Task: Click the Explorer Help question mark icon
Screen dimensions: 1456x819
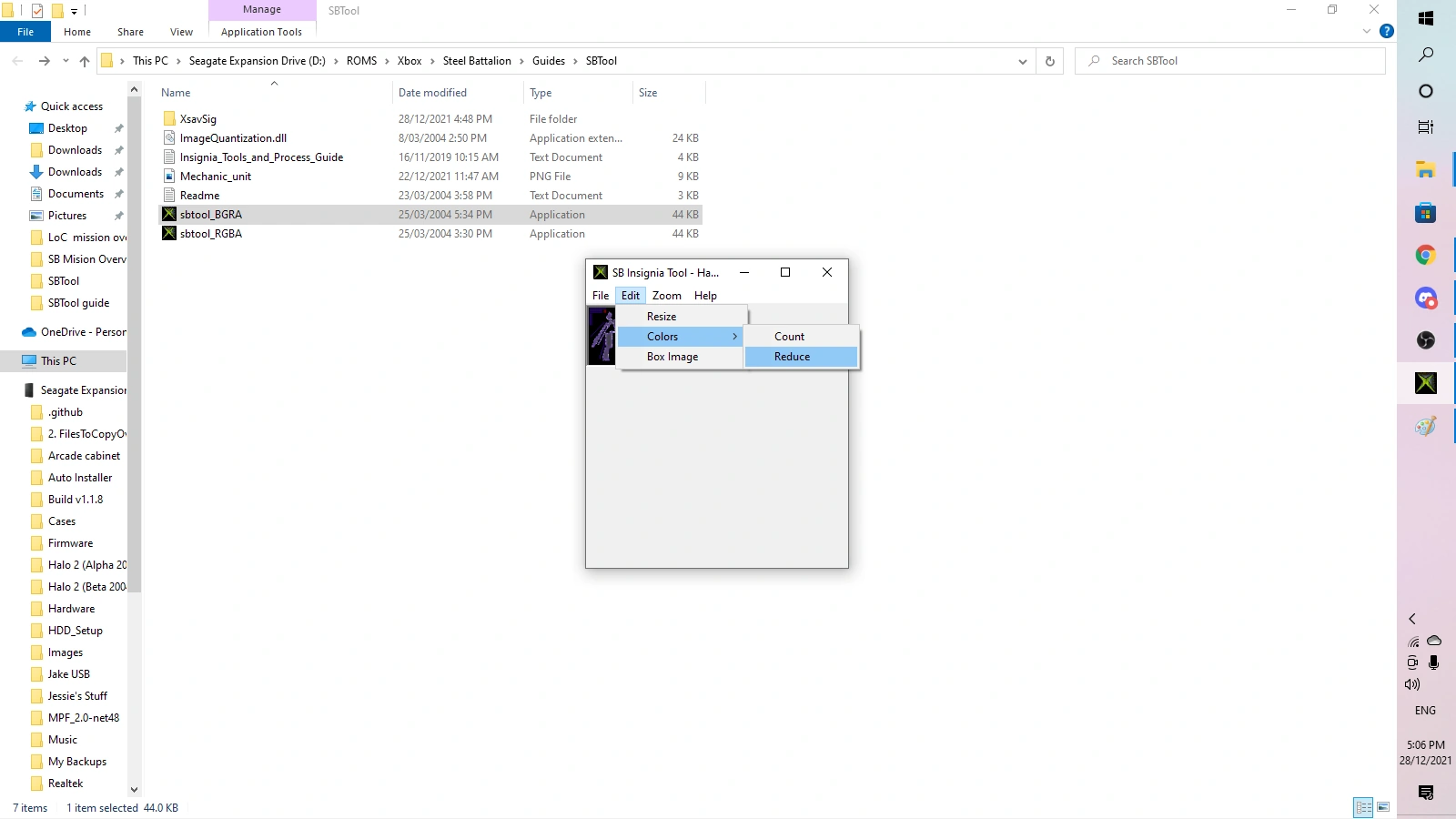Action: [x=1387, y=31]
